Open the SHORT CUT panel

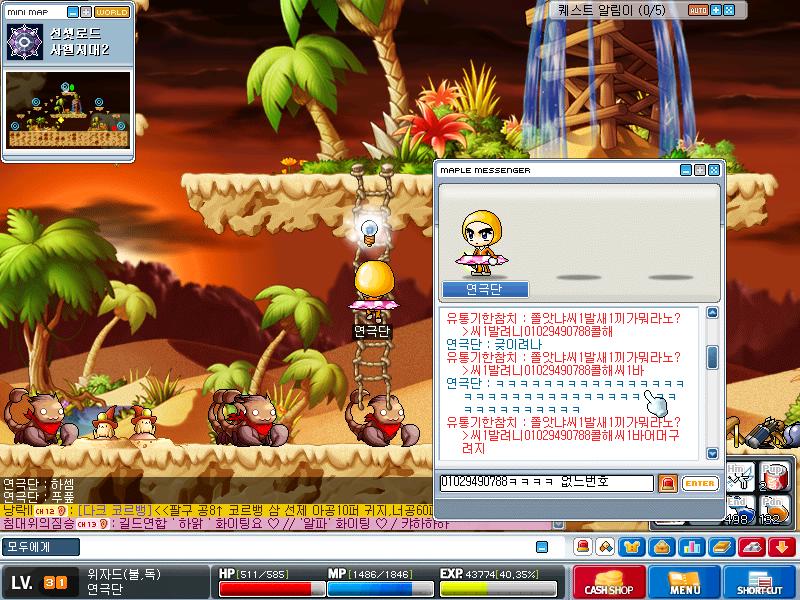(x=759, y=582)
